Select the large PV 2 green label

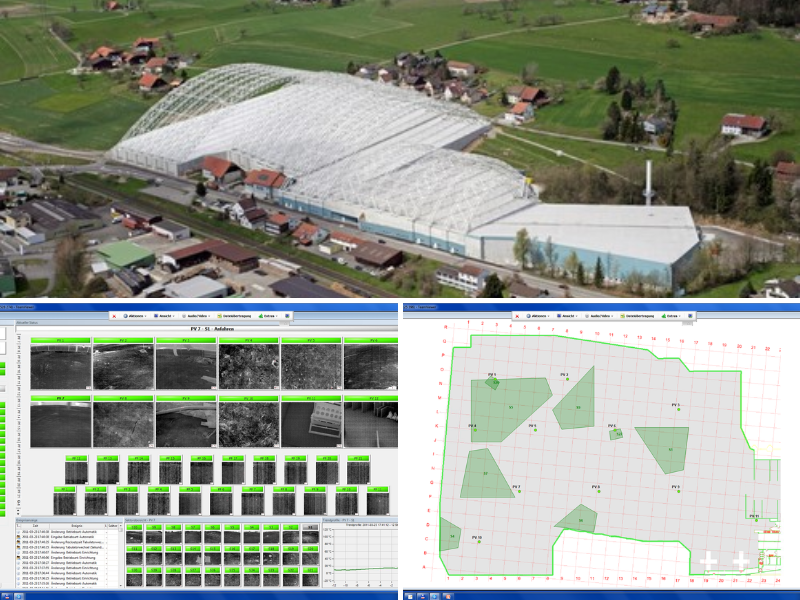click(123, 340)
